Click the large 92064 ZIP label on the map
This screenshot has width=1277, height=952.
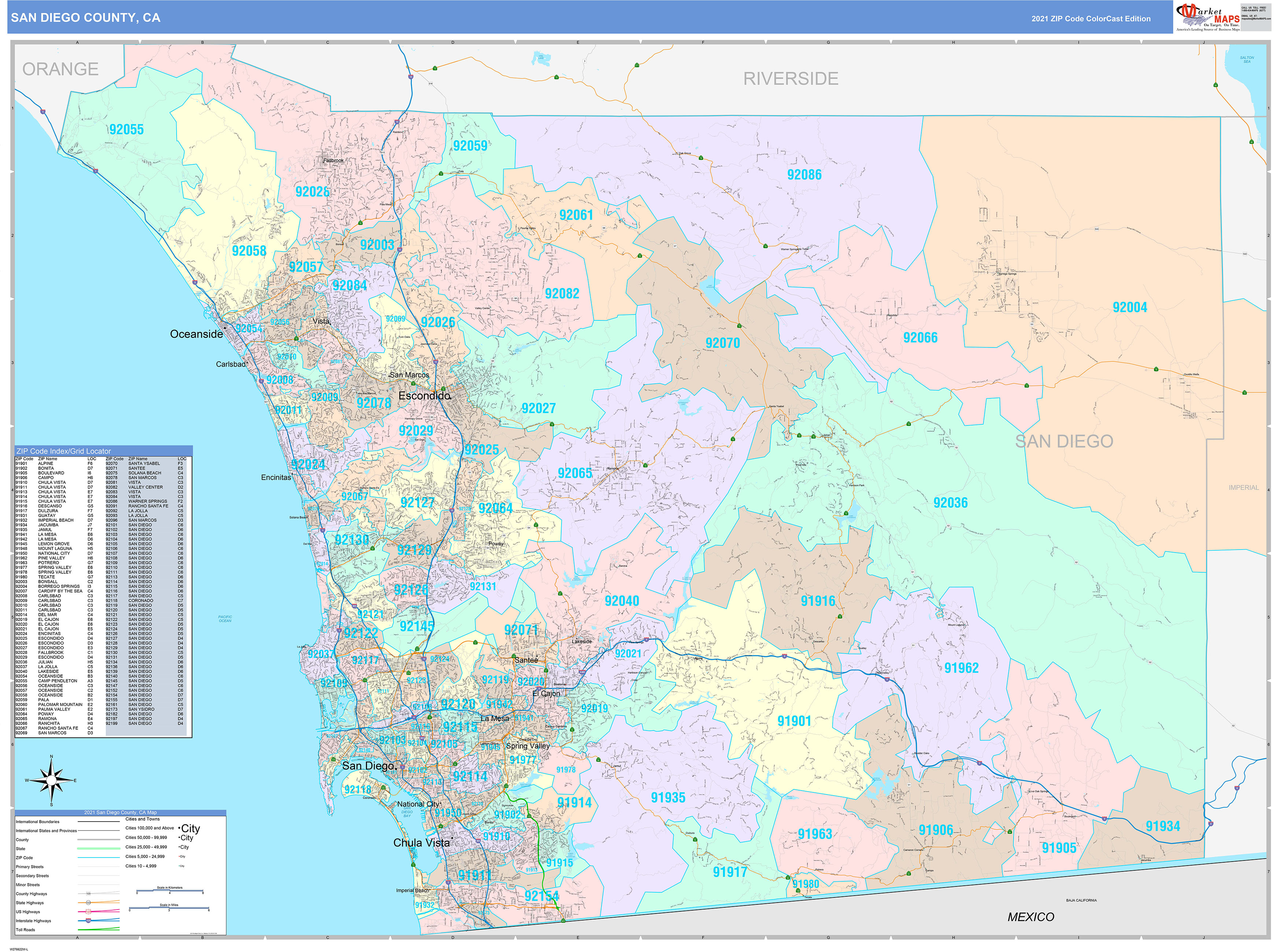pyautogui.click(x=495, y=508)
